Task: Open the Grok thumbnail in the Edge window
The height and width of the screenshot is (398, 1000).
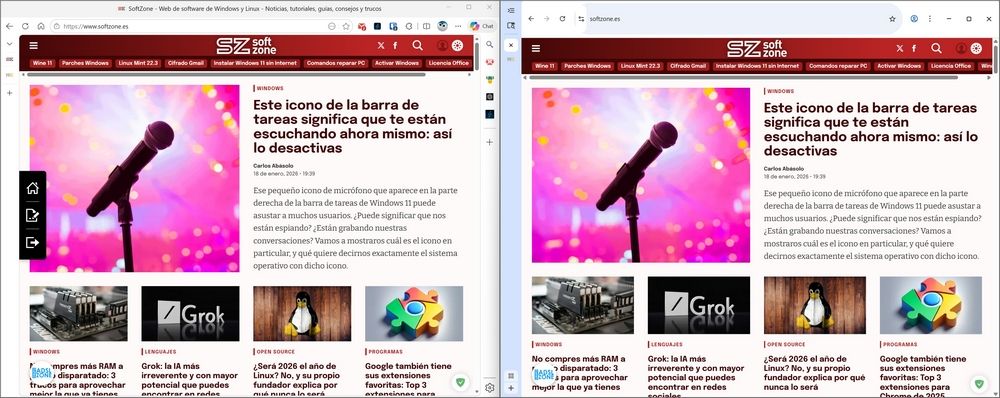Action: tap(190, 313)
